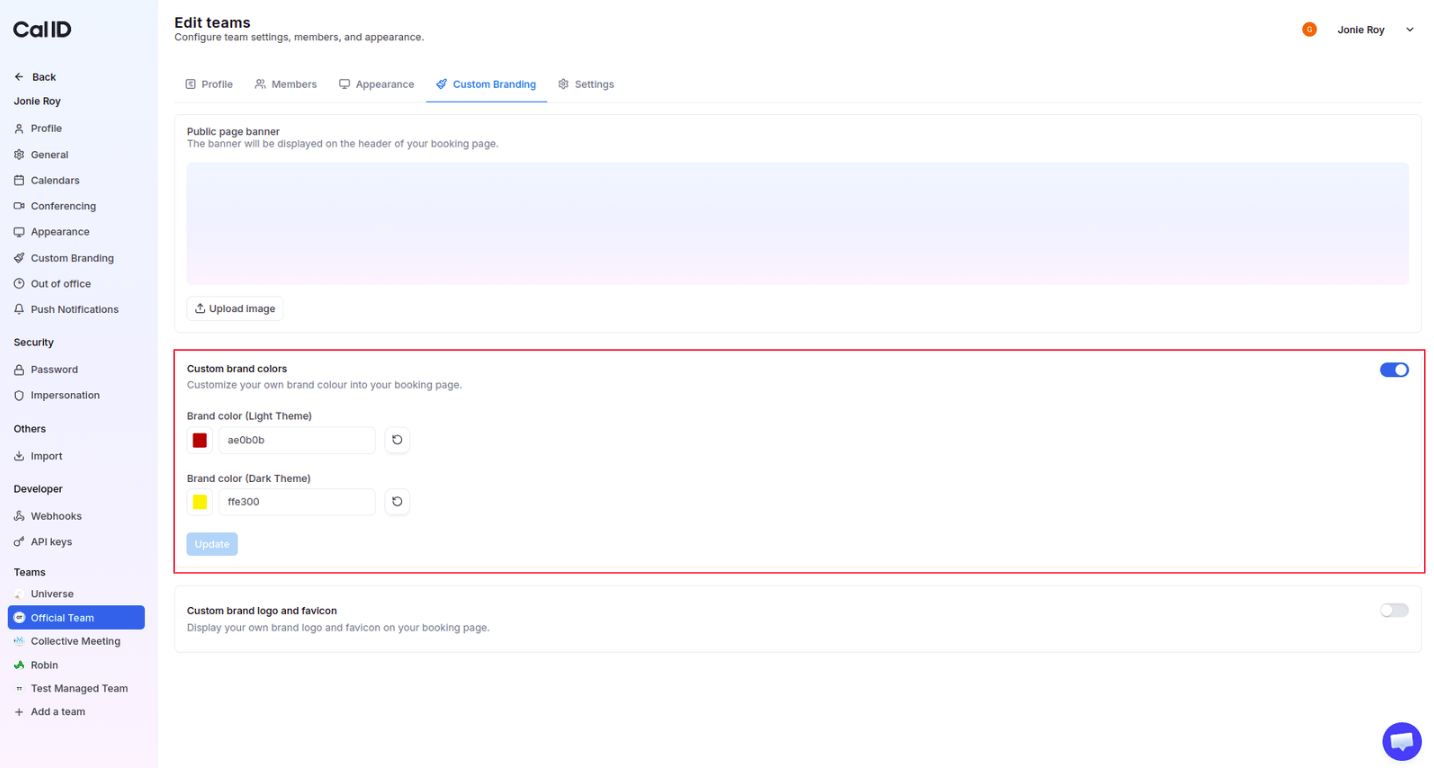1434x768 pixels.
Task: Click the Back arrow icon
Action: point(19,77)
